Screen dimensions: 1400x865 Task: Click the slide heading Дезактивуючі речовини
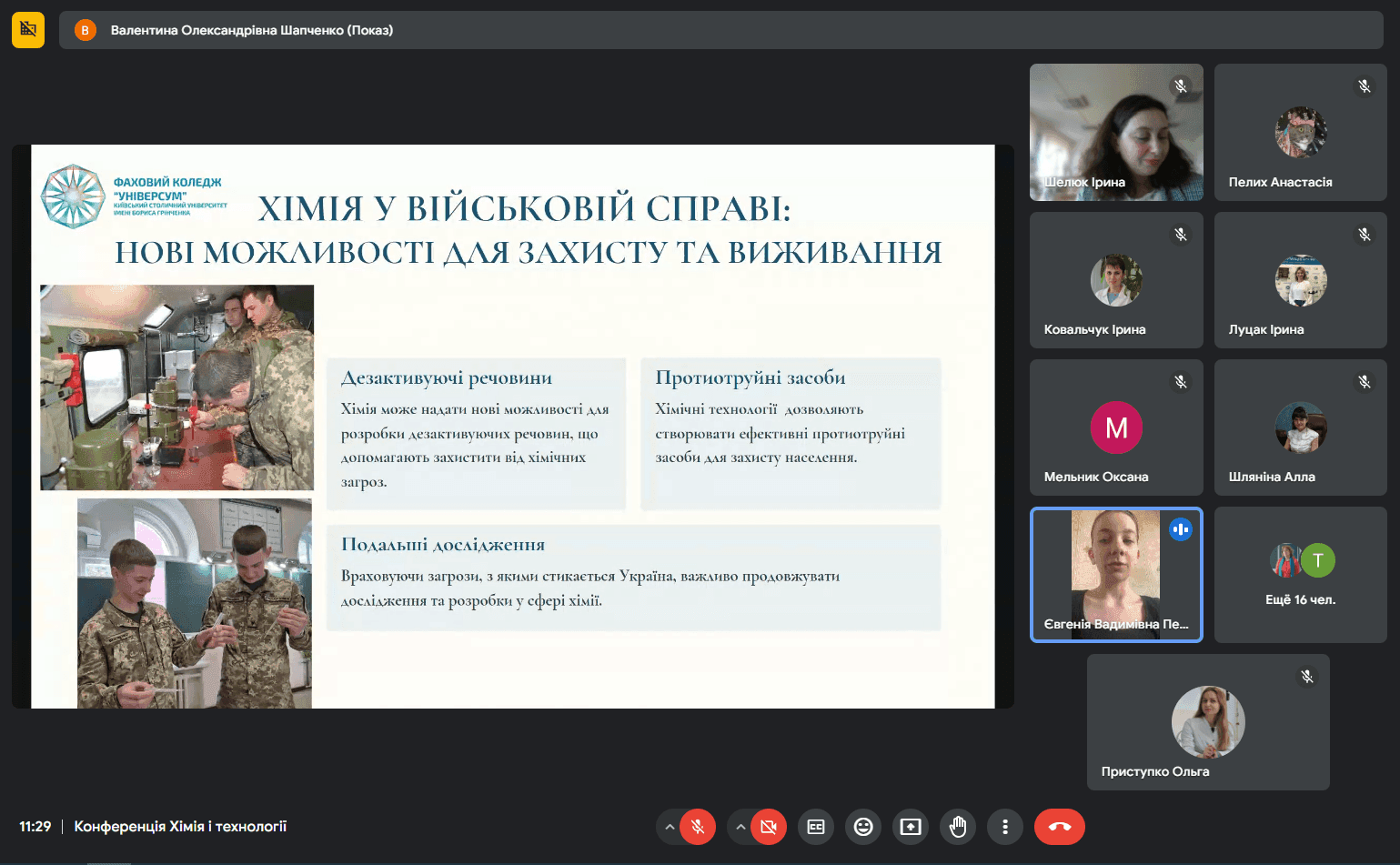coord(447,377)
